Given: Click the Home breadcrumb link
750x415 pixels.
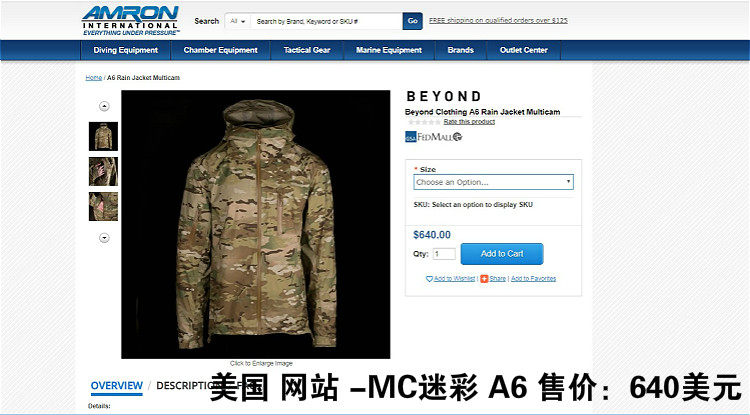Looking at the screenshot, I should [x=94, y=77].
